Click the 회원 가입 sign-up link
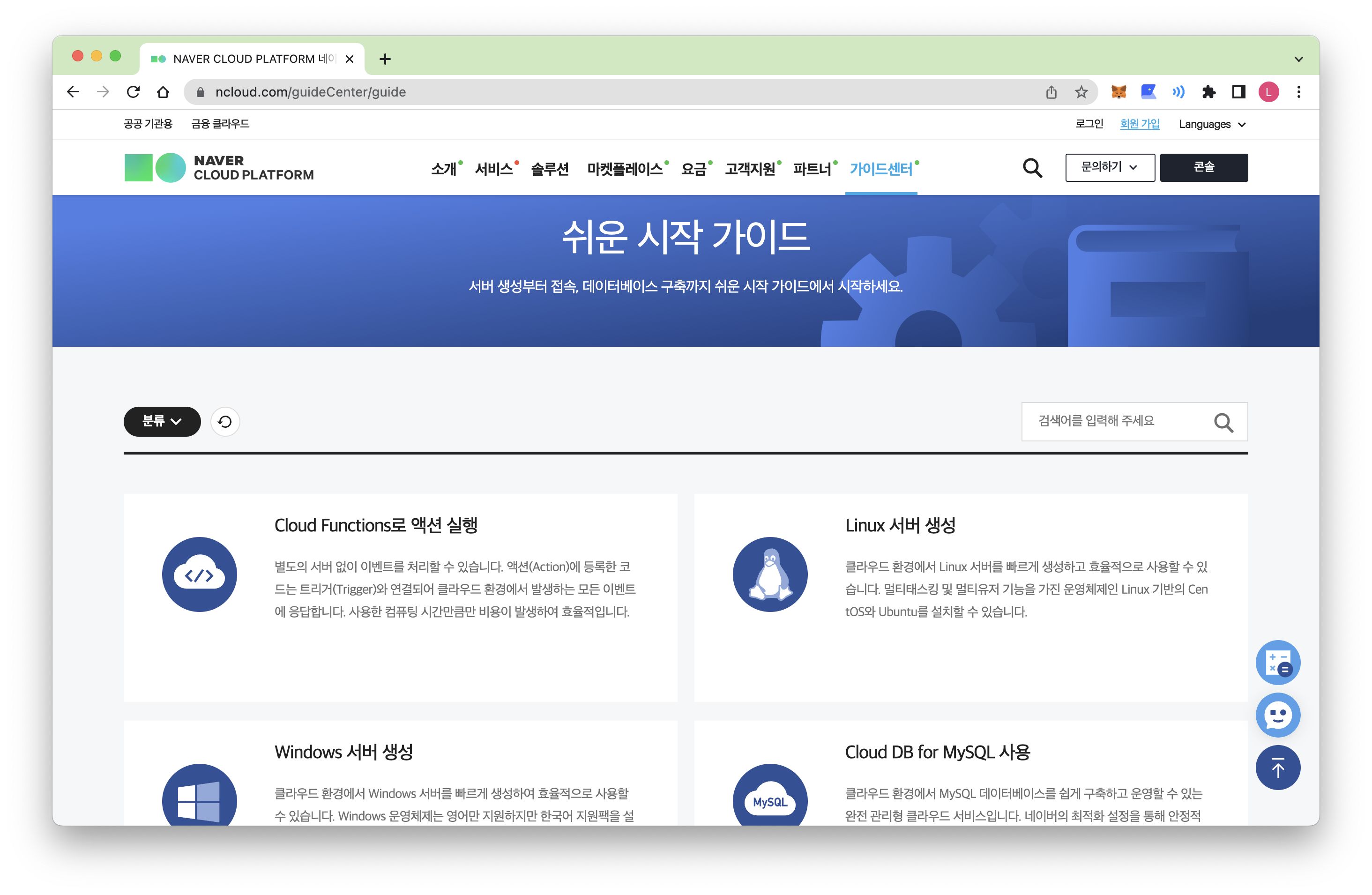 pyautogui.click(x=1139, y=124)
